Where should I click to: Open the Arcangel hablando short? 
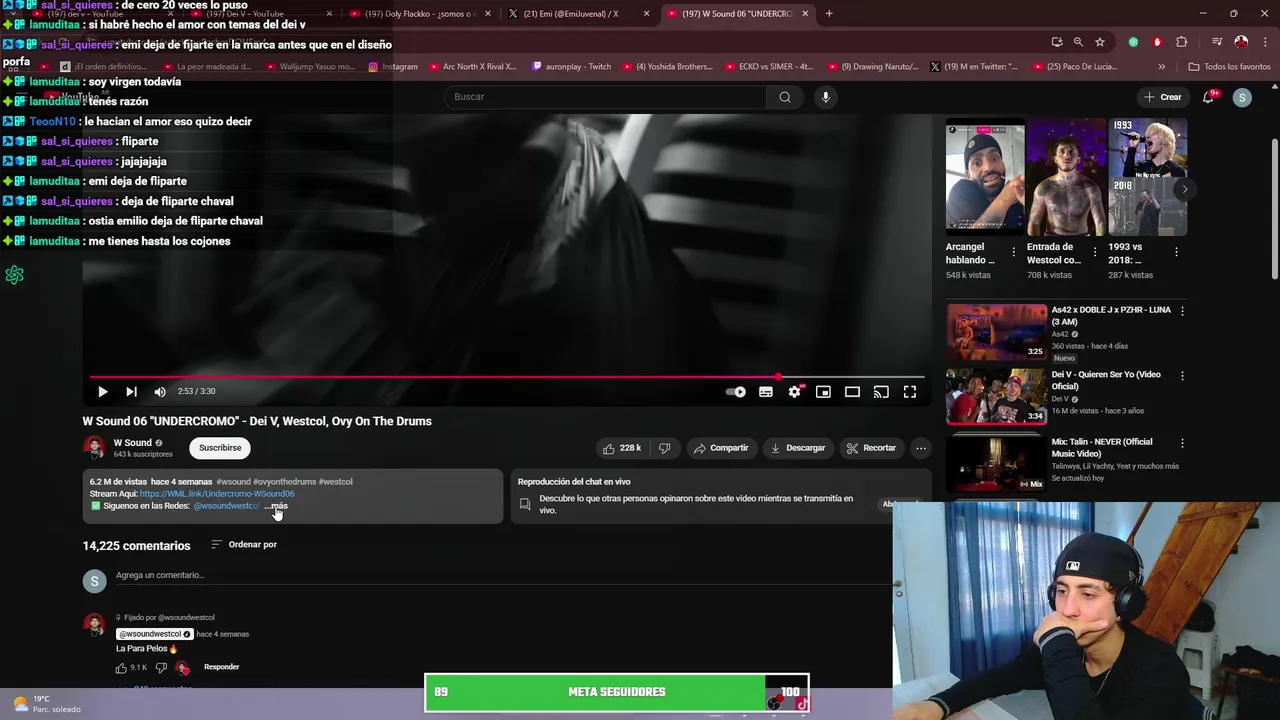(985, 177)
